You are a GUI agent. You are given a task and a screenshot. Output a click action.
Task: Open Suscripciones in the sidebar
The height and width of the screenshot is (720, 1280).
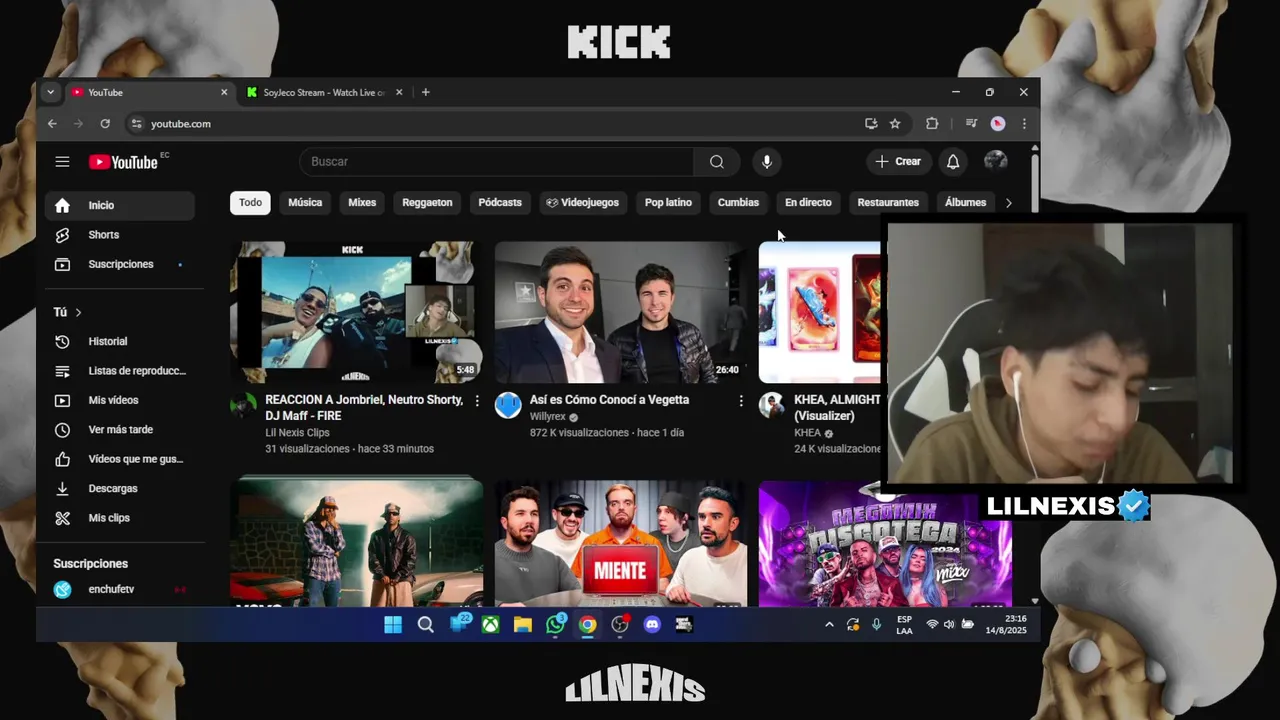pos(120,265)
